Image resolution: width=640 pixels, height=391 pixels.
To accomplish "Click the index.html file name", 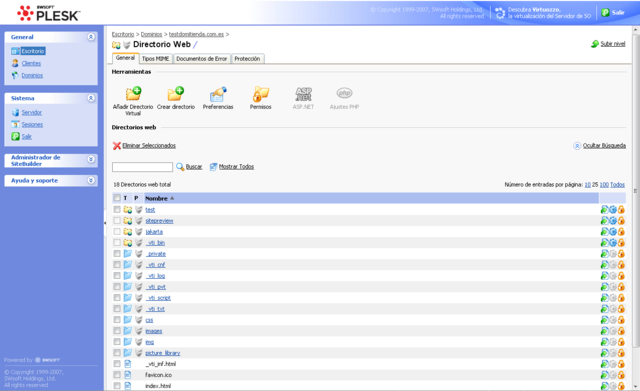I will tap(158, 386).
